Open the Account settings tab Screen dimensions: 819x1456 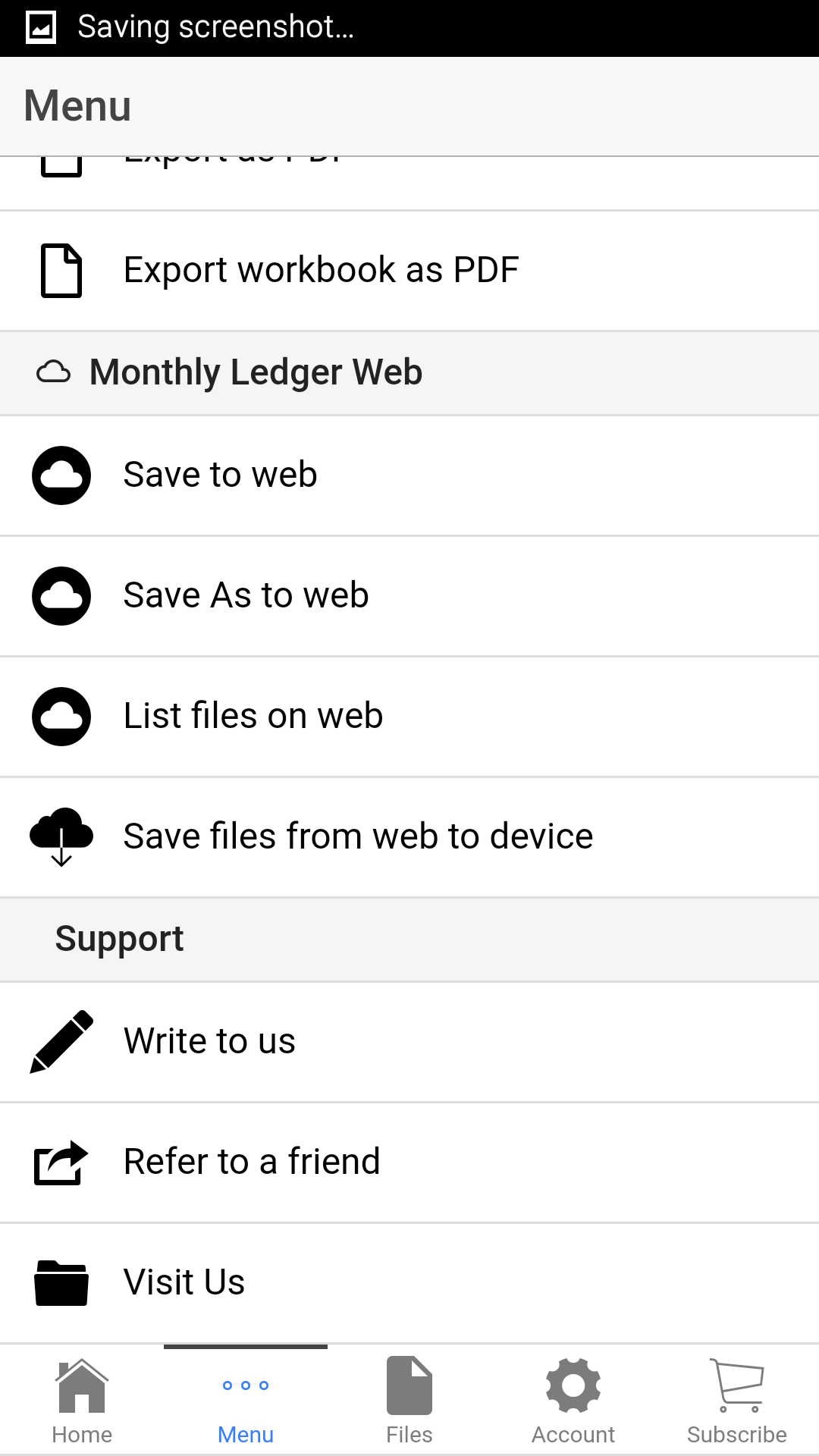point(573,1401)
